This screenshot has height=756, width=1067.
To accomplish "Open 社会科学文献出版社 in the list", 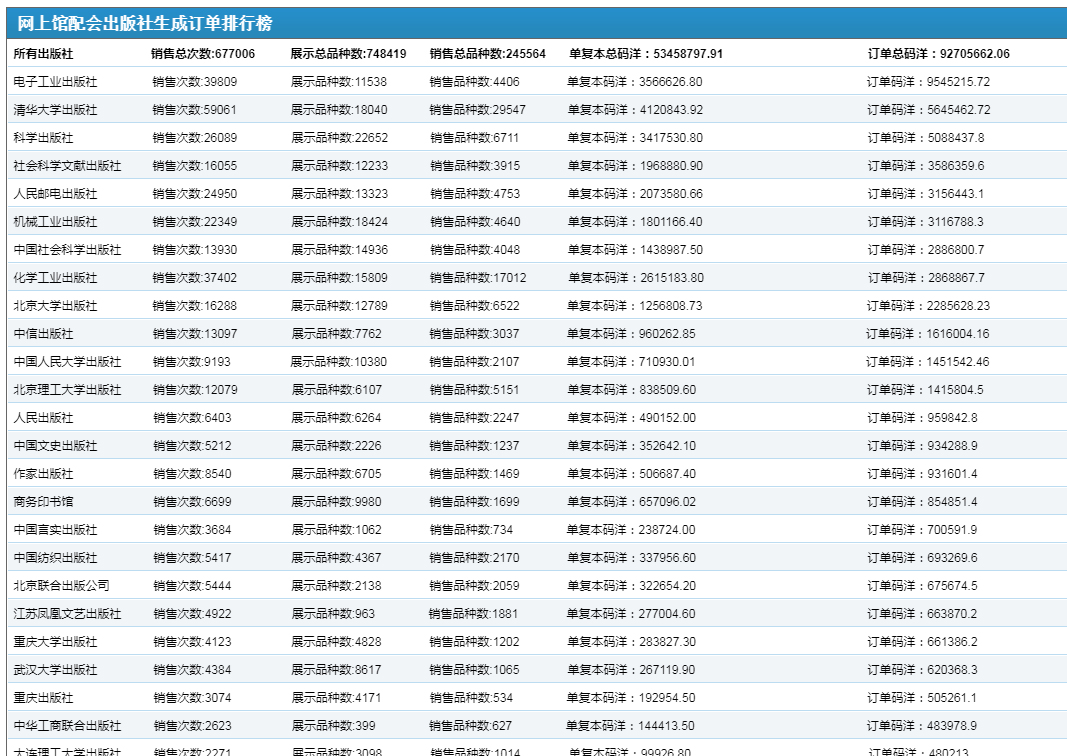I will point(67,166).
